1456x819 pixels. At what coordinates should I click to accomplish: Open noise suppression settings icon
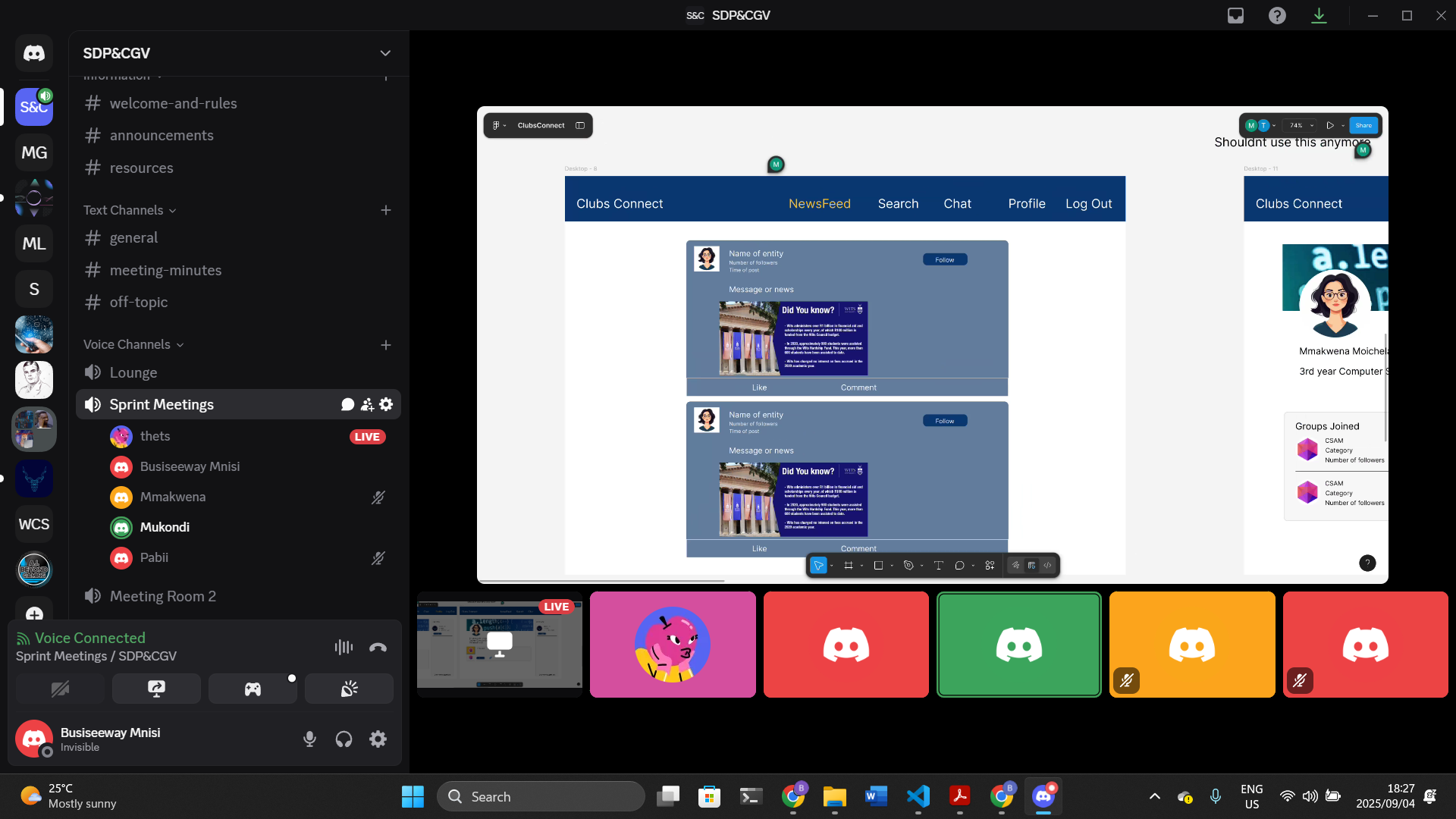tap(344, 647)
